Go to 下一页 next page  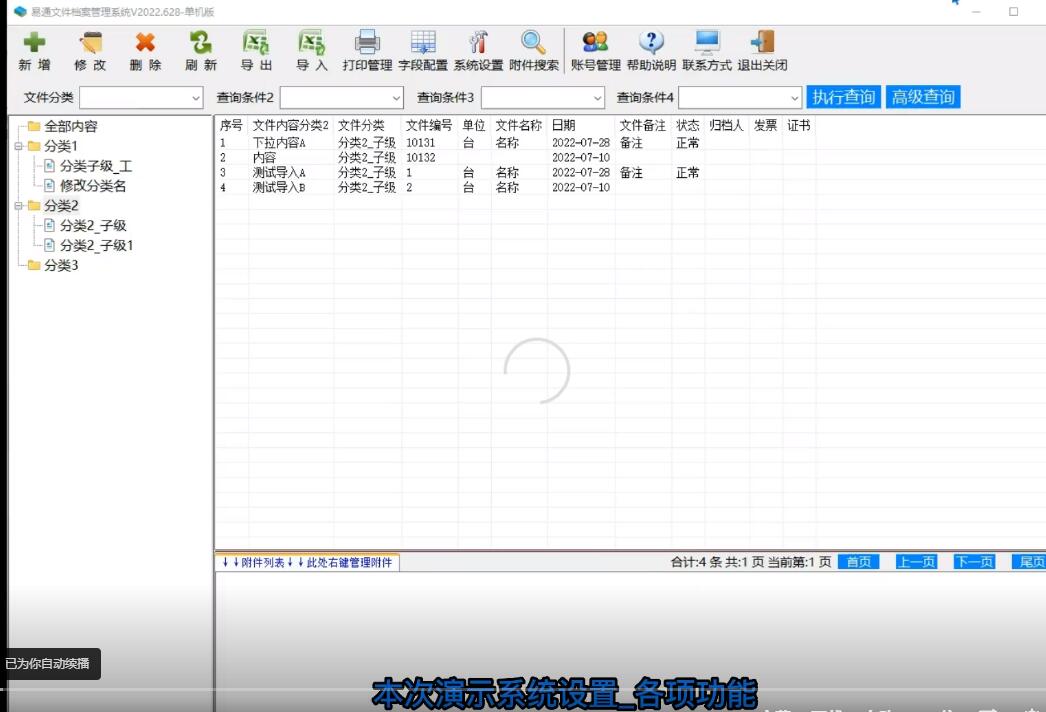point(974,562)
